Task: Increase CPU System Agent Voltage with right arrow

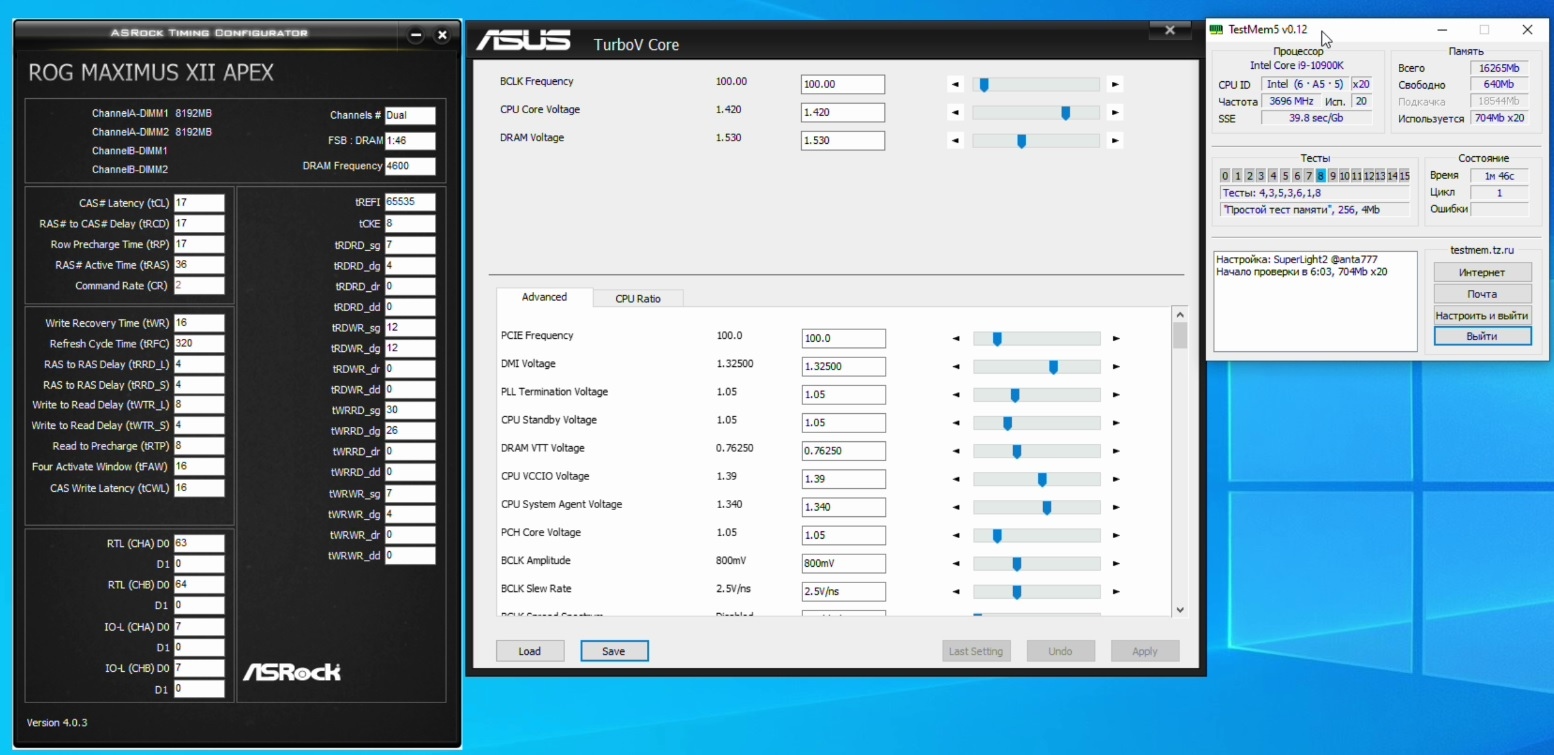Action: (1116, 508)
